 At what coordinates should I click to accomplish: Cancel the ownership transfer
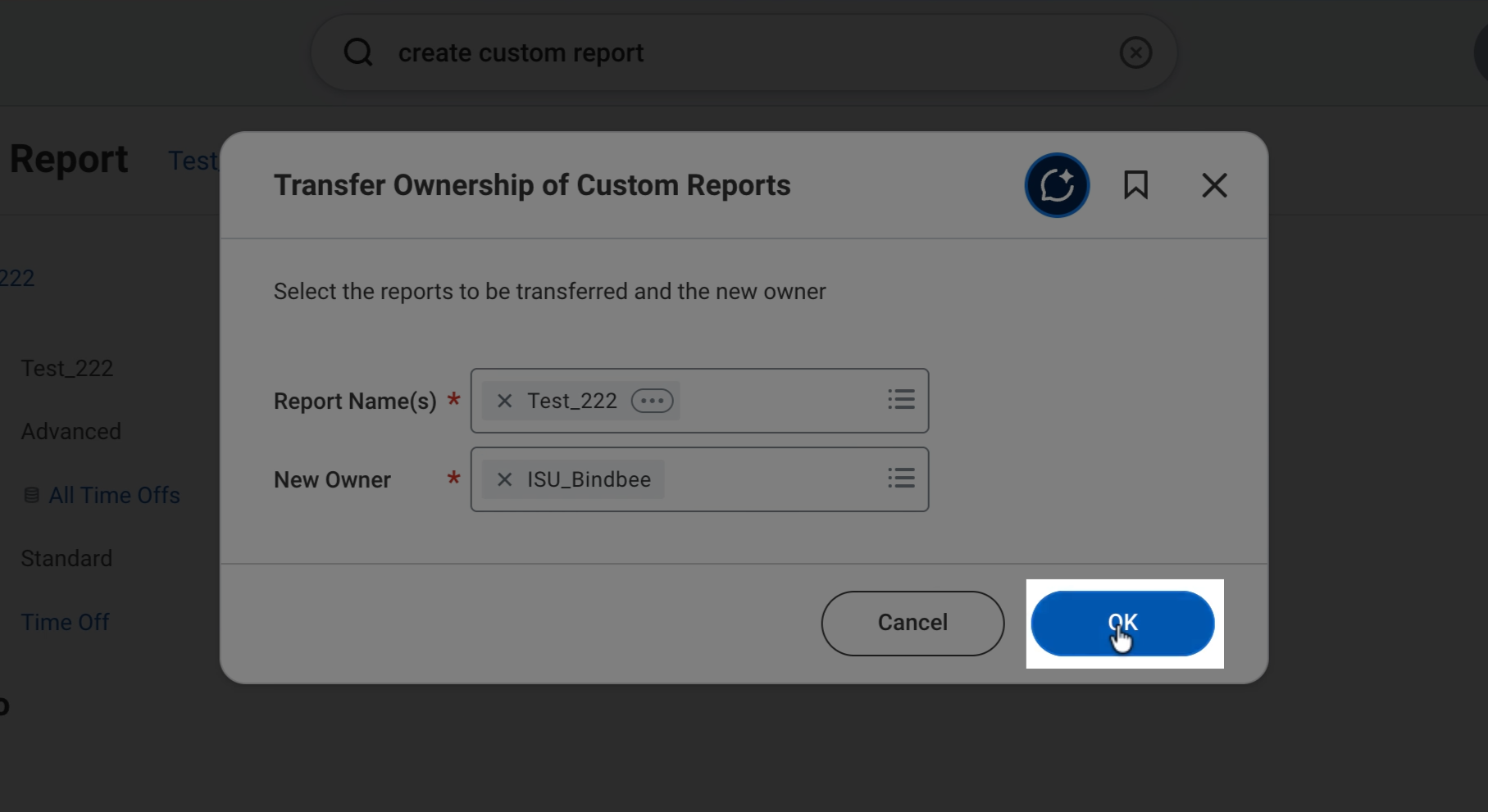(x=912, y=623)
